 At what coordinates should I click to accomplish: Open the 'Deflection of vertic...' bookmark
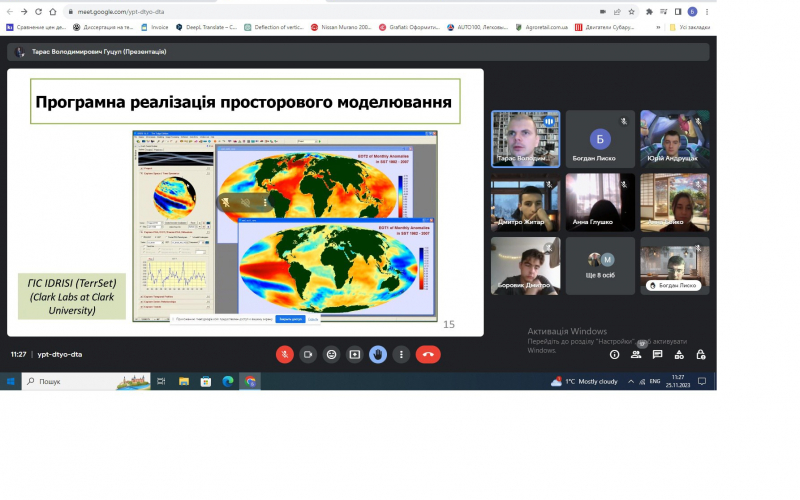tap(275, 27)
